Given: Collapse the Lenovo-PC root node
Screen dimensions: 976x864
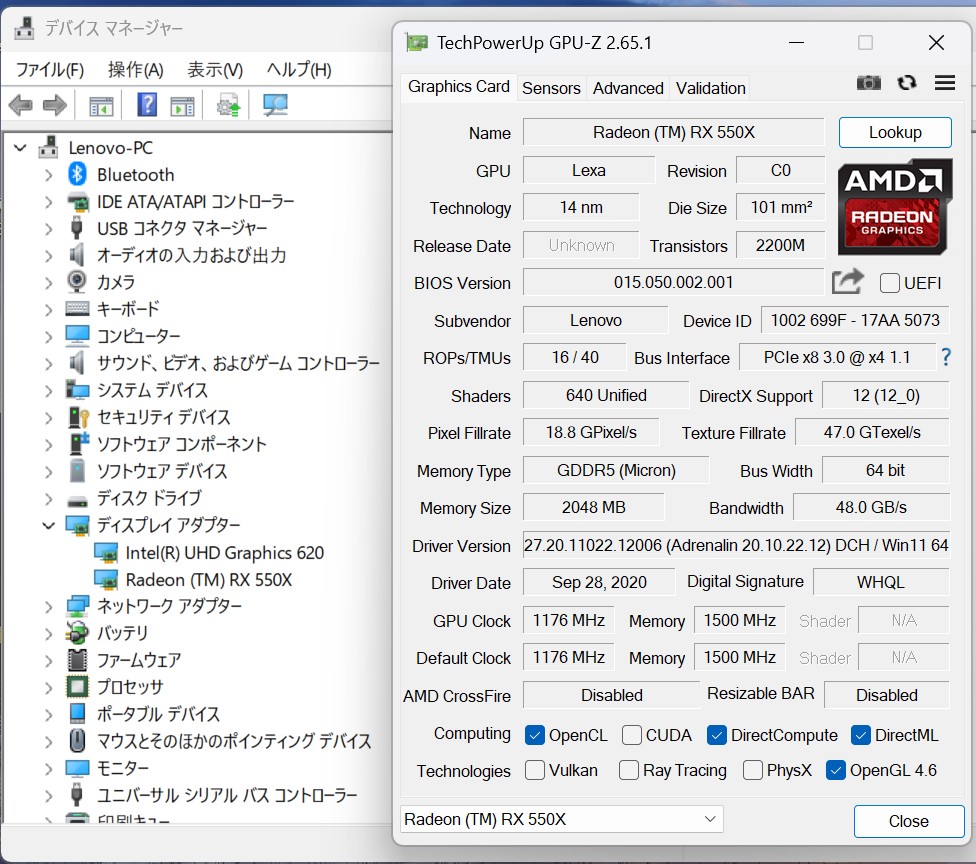Looking at the screenshot, I should [21, 148].
